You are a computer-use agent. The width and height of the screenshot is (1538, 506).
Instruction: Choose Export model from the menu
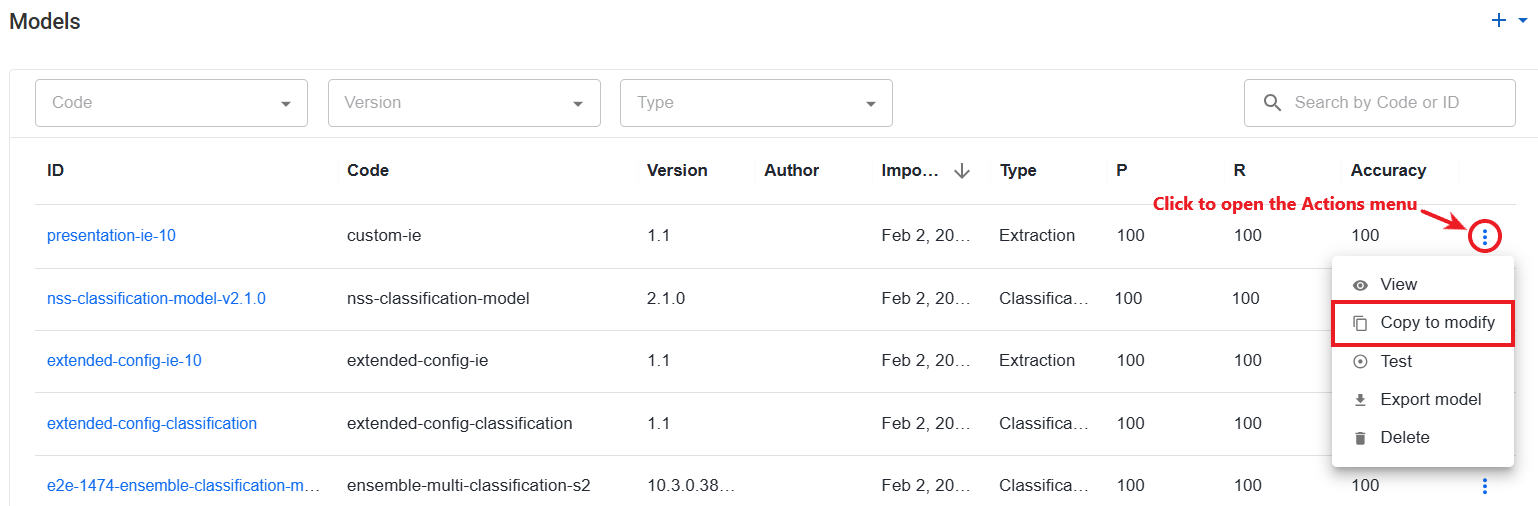point(1421,399)
